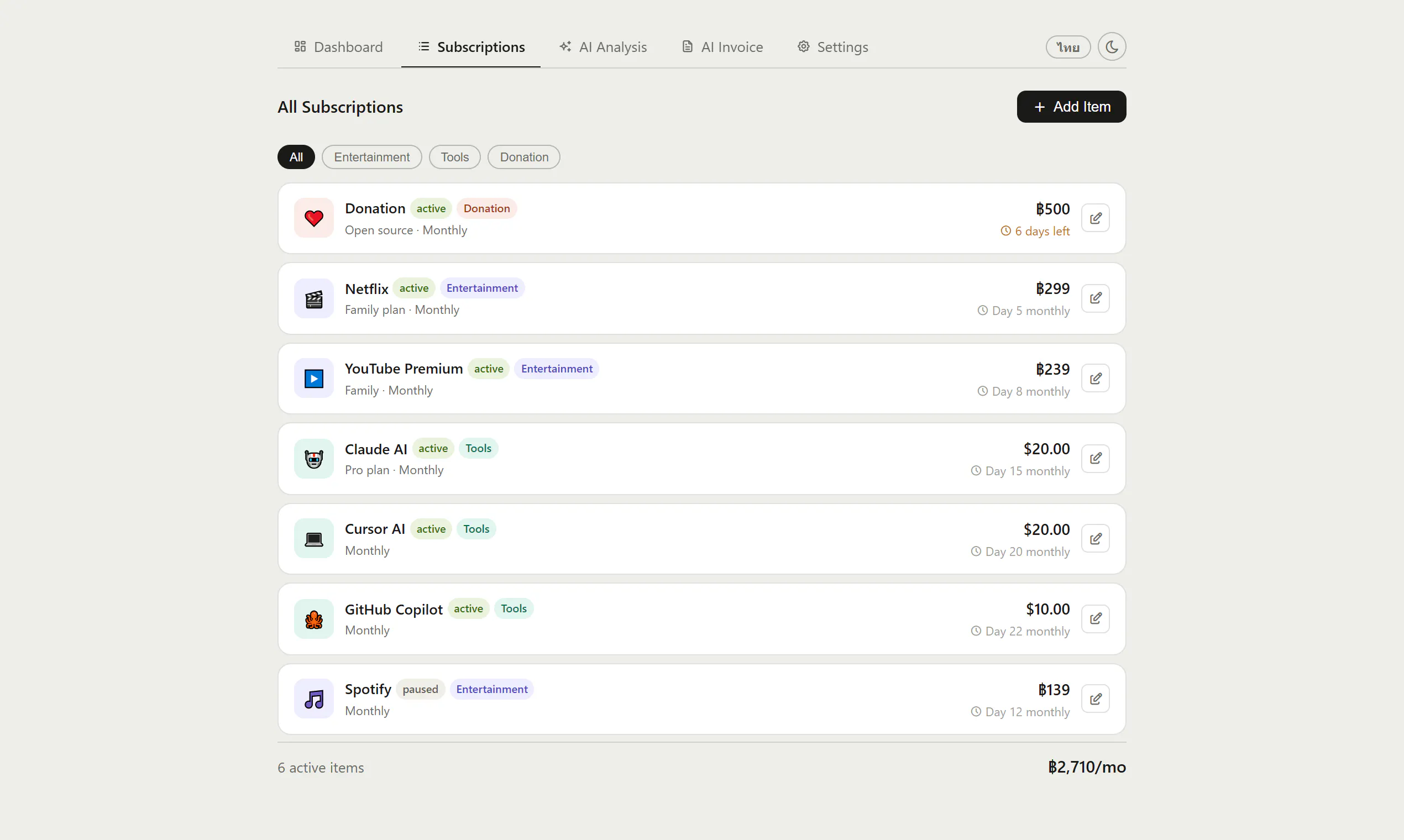Filter list by Donation chip
The width and height of the screenshot is (1404, 840).
coord(523,158)
